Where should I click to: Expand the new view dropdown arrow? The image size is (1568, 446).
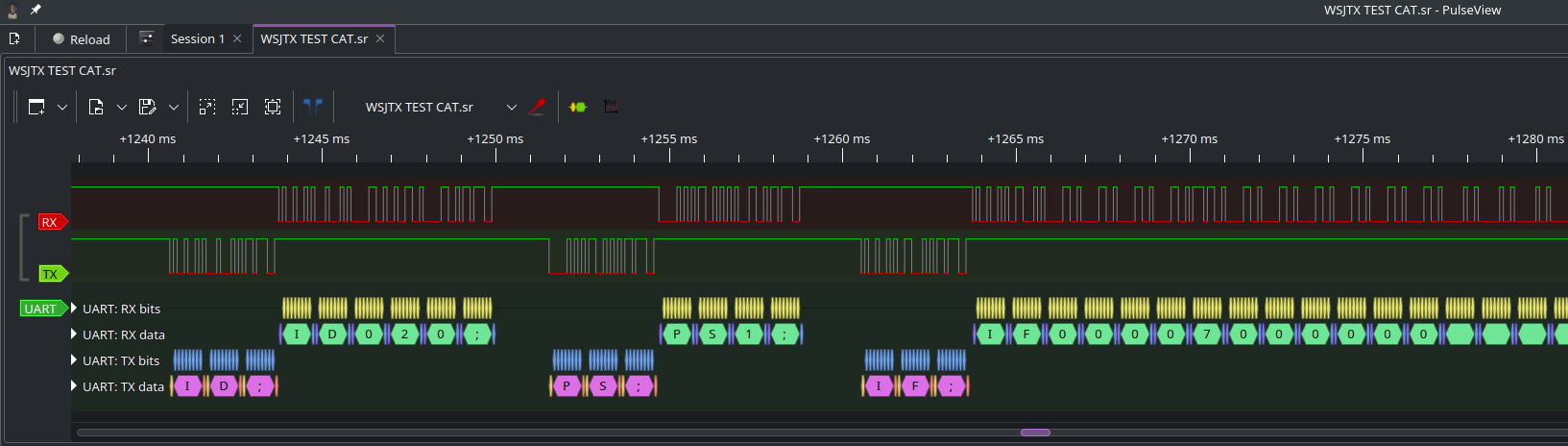pyautogui.click(x=62, y=108)
